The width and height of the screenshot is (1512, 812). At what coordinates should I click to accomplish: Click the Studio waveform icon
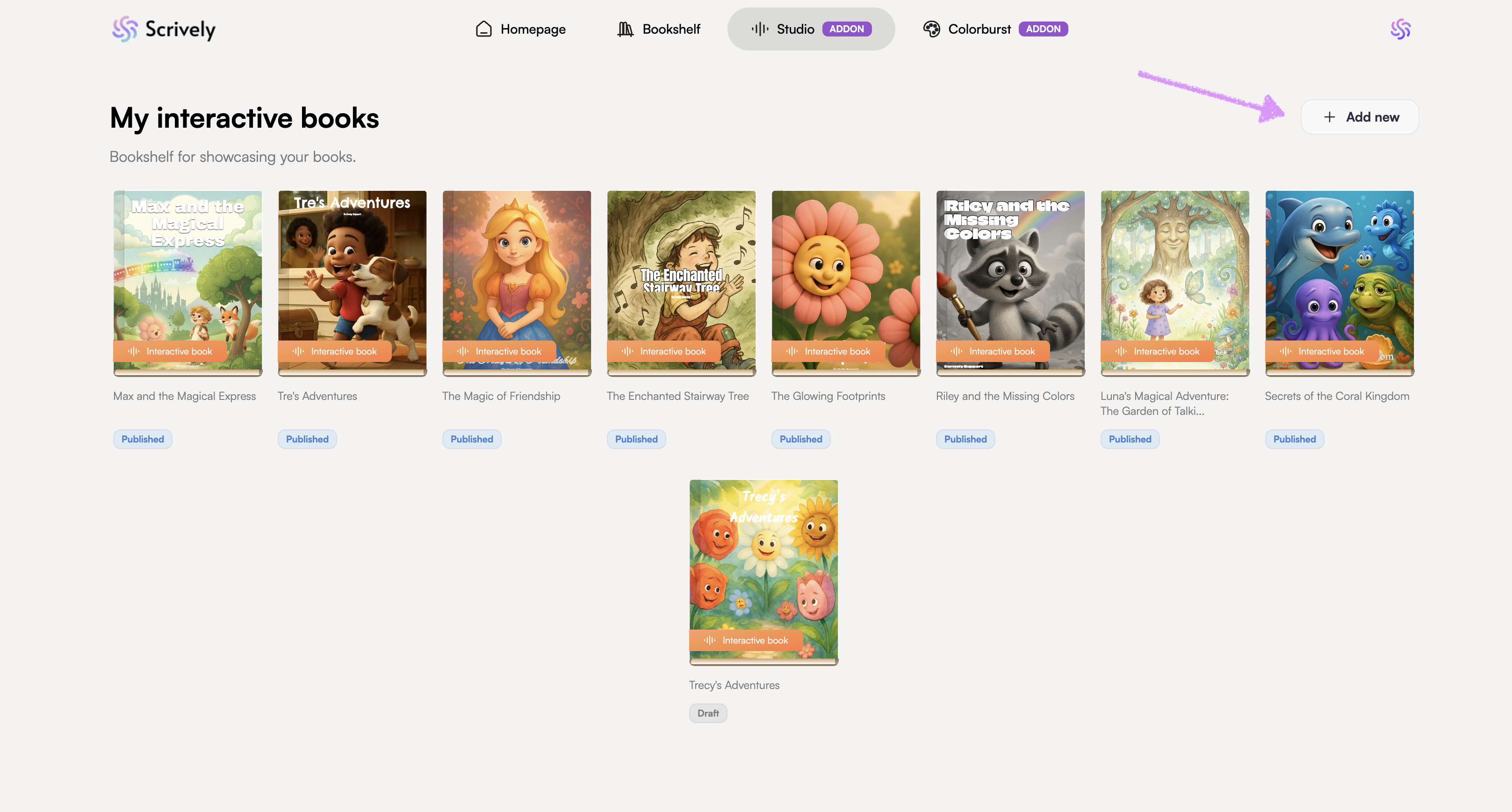point(760,29)
